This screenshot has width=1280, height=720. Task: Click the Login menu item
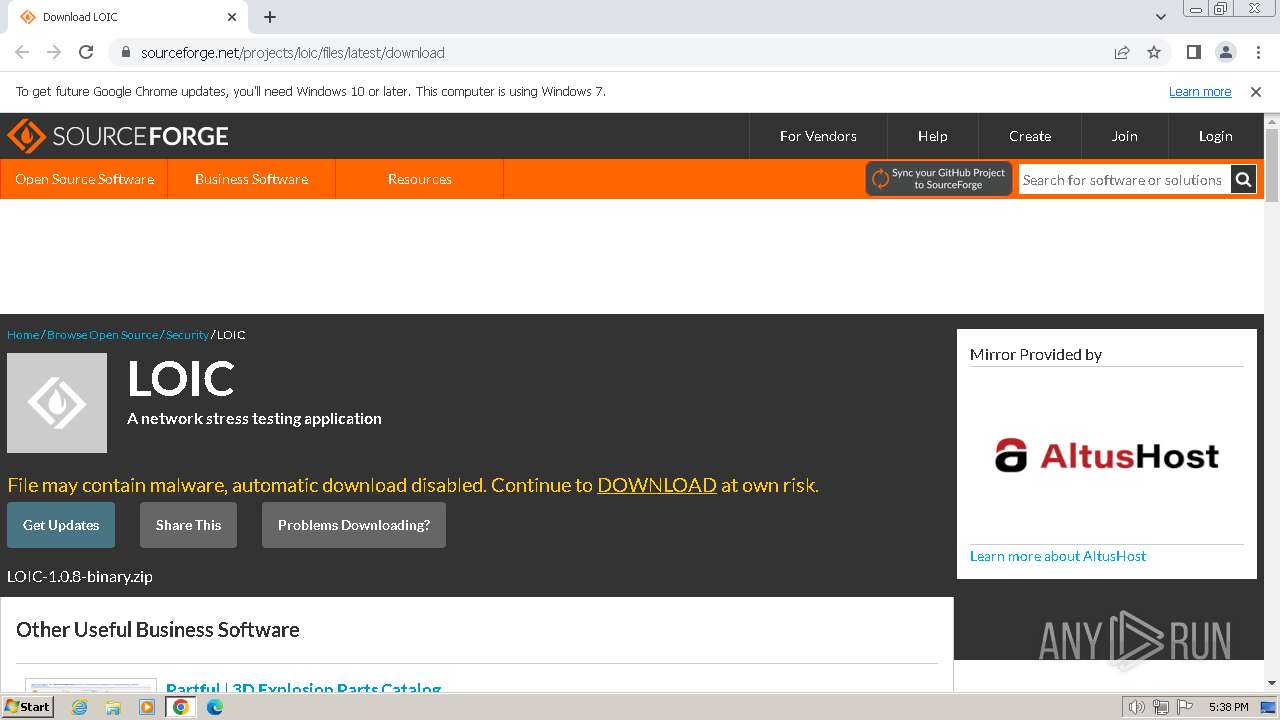pos(1216,136)
